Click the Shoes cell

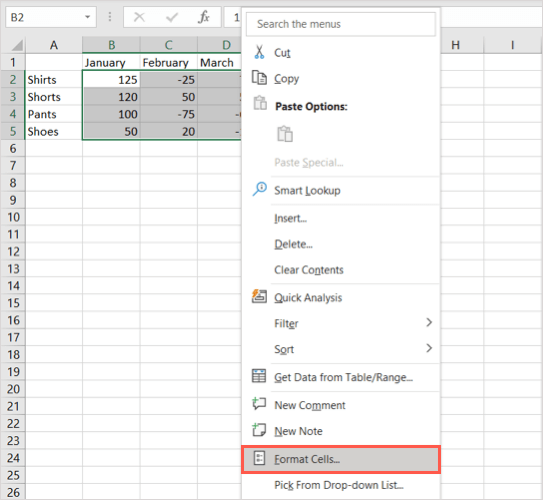click(x=54, y=132)
